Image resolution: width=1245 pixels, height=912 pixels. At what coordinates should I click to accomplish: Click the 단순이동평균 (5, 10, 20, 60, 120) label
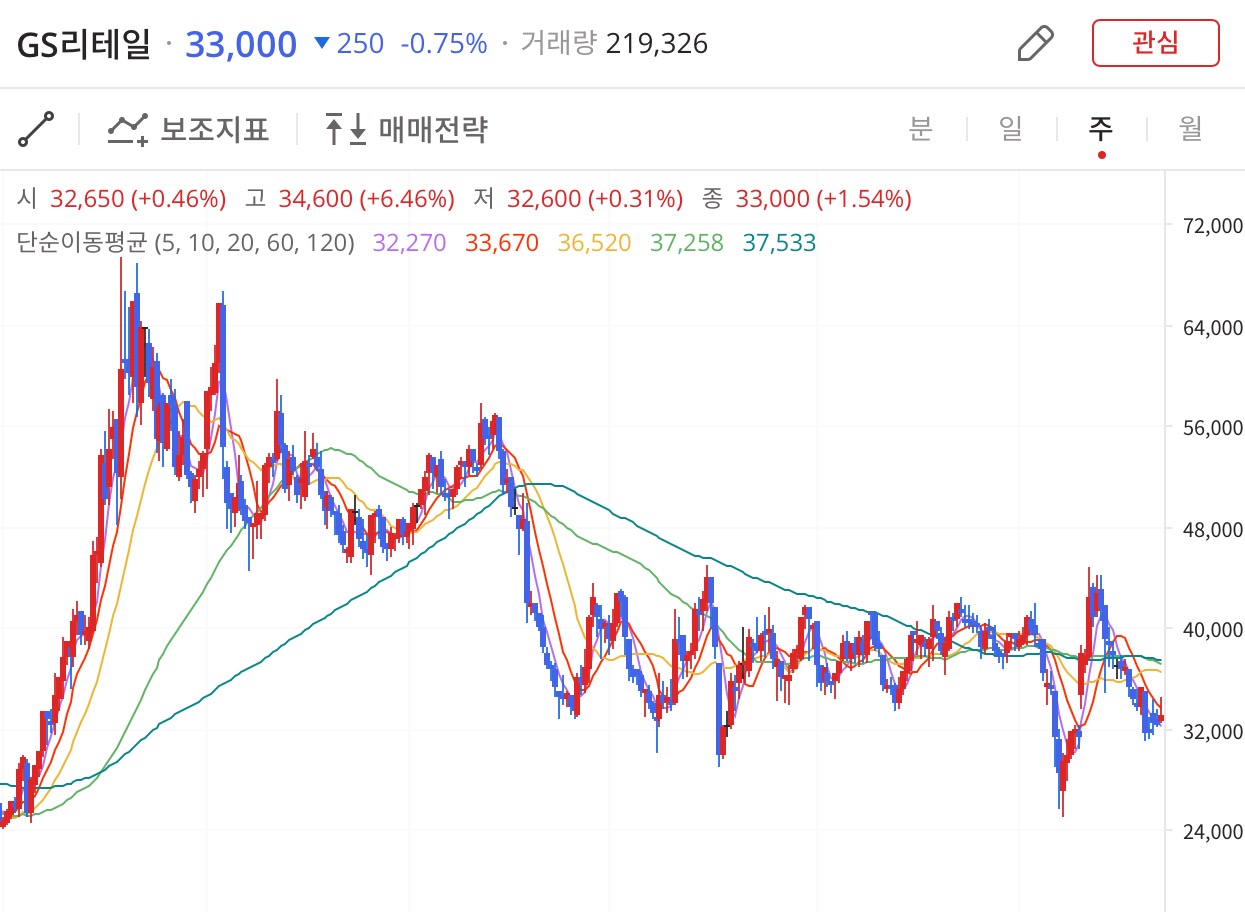186,243
